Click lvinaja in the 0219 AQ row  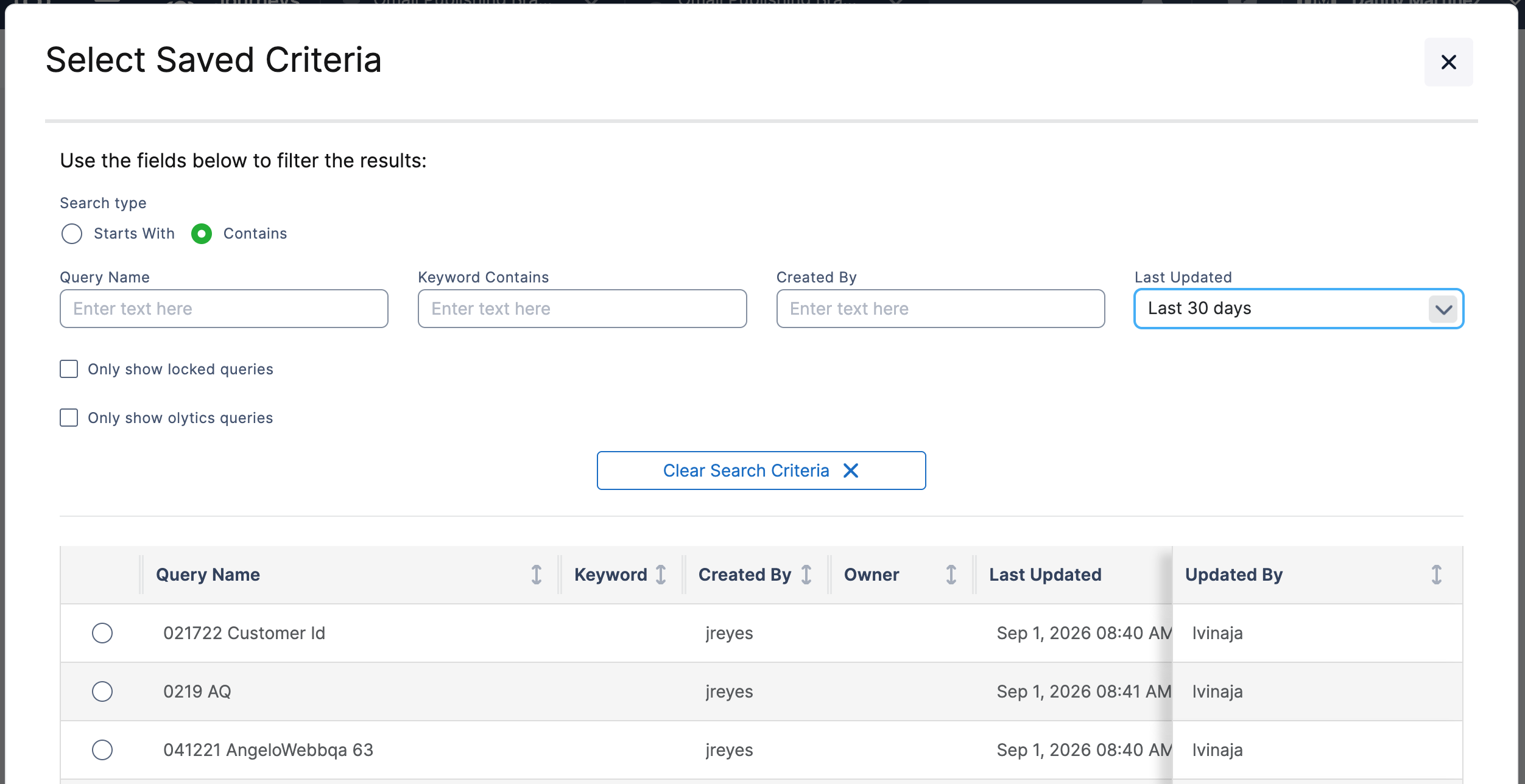(1217, 691)
